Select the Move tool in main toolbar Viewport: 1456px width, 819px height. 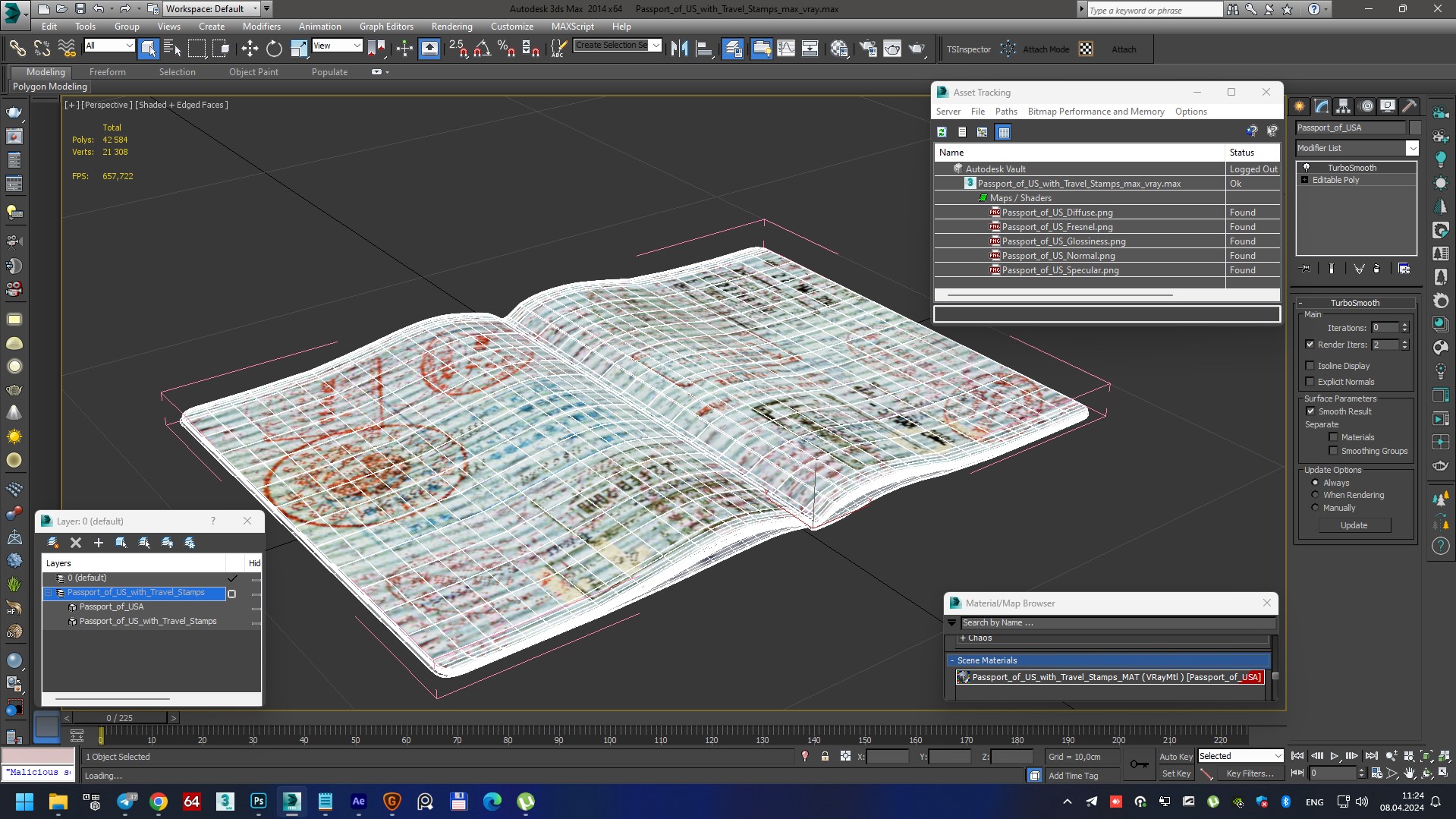[250, 49]
